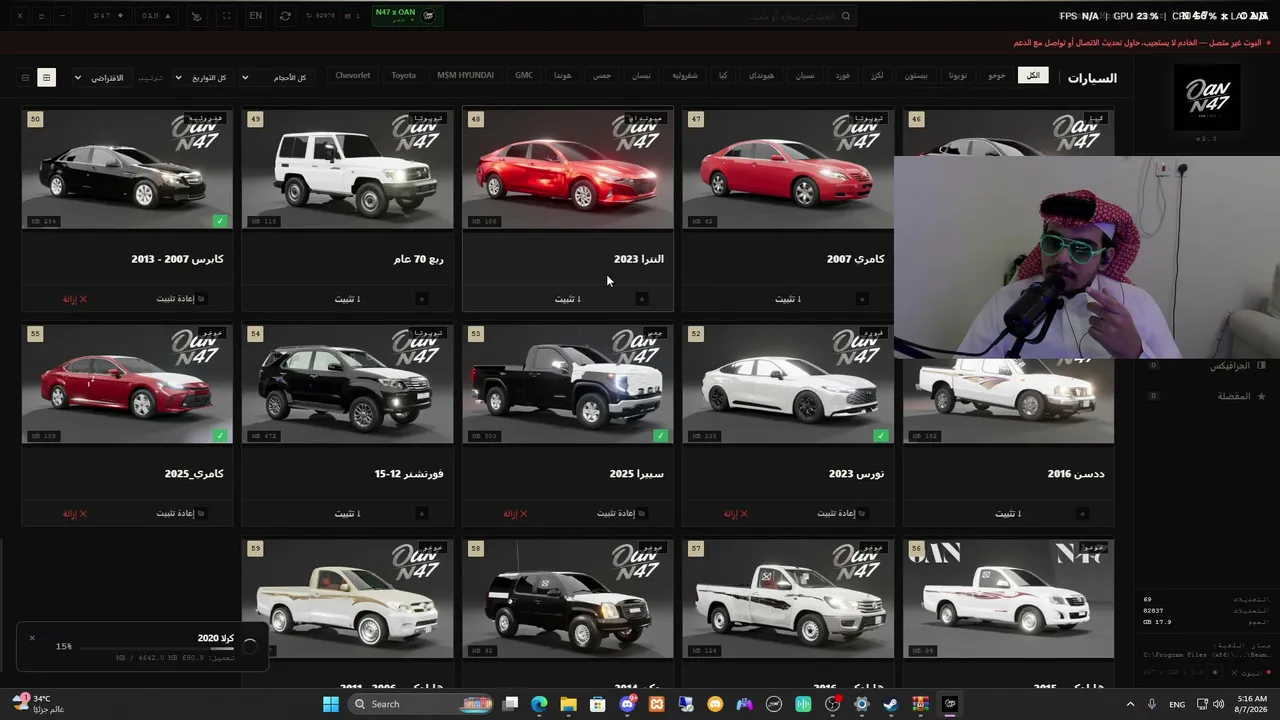1280x720 pixels.
Task: Click تثبيت to install ددسن 2016
Action: [1008, 514]
